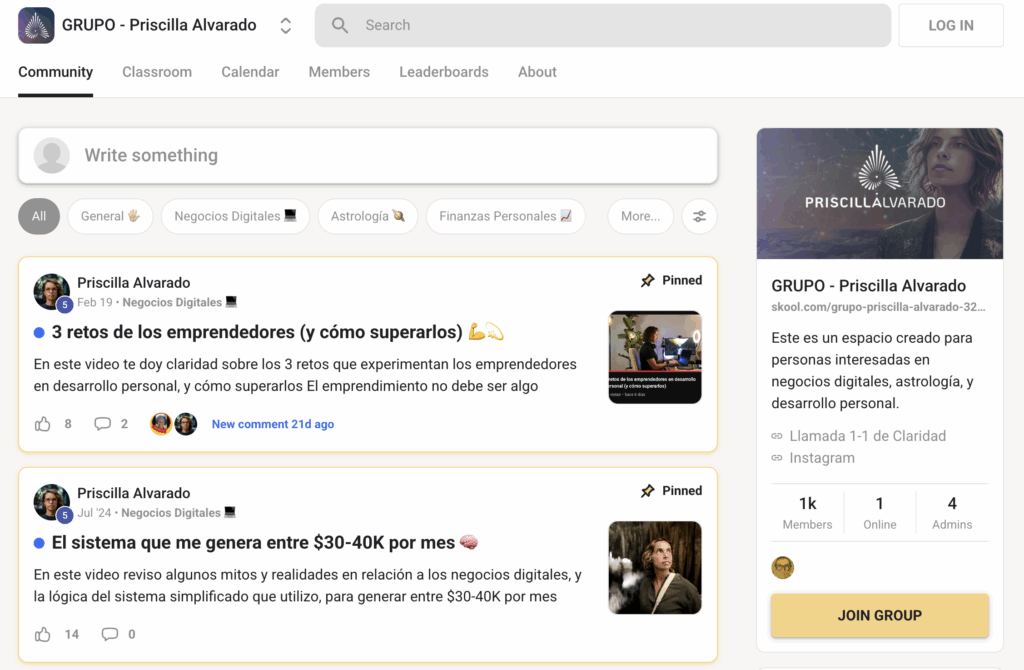View the 1k Members count

click(808, 513)
